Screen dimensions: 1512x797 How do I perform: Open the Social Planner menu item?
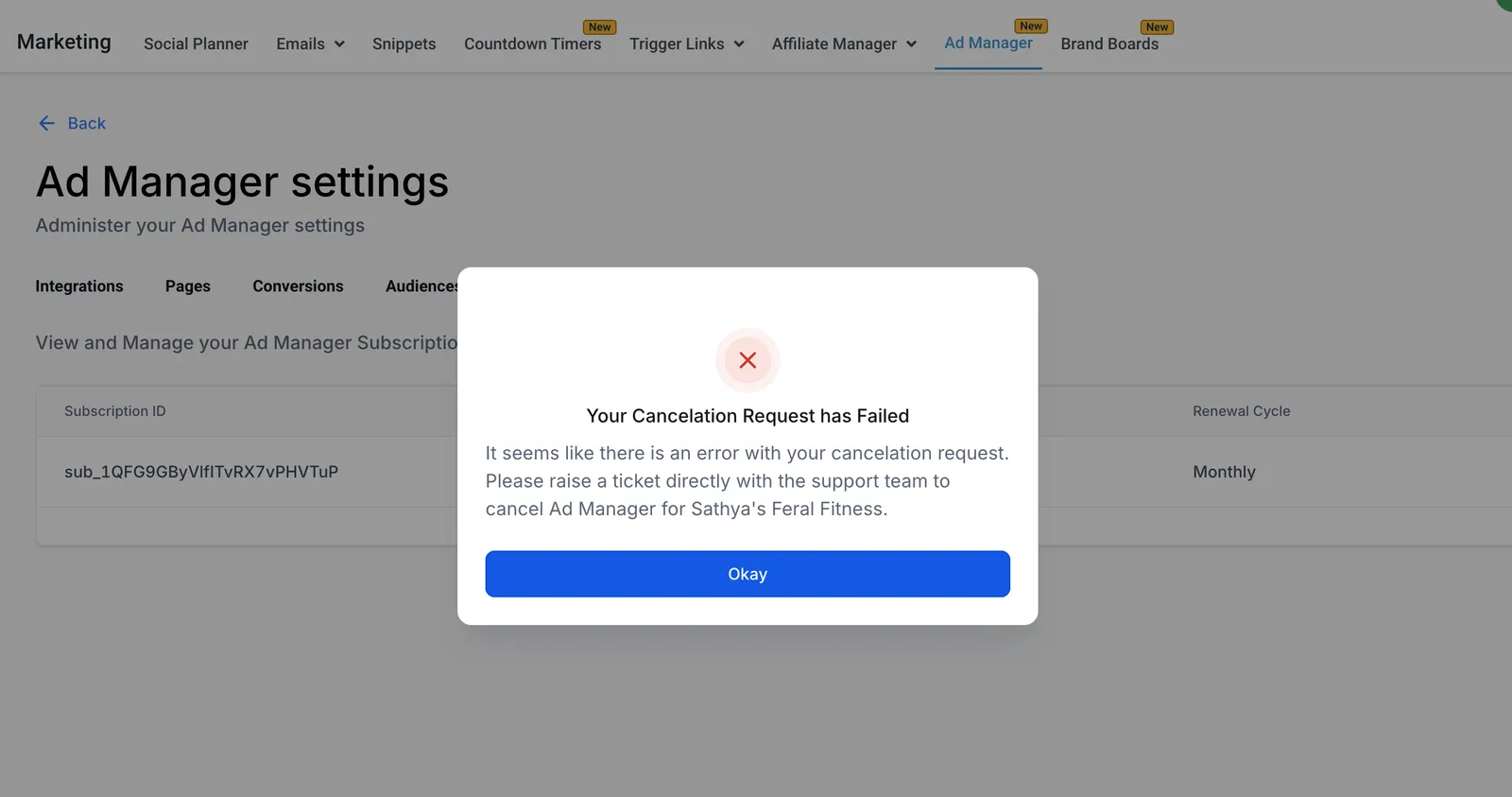(196, 43)
